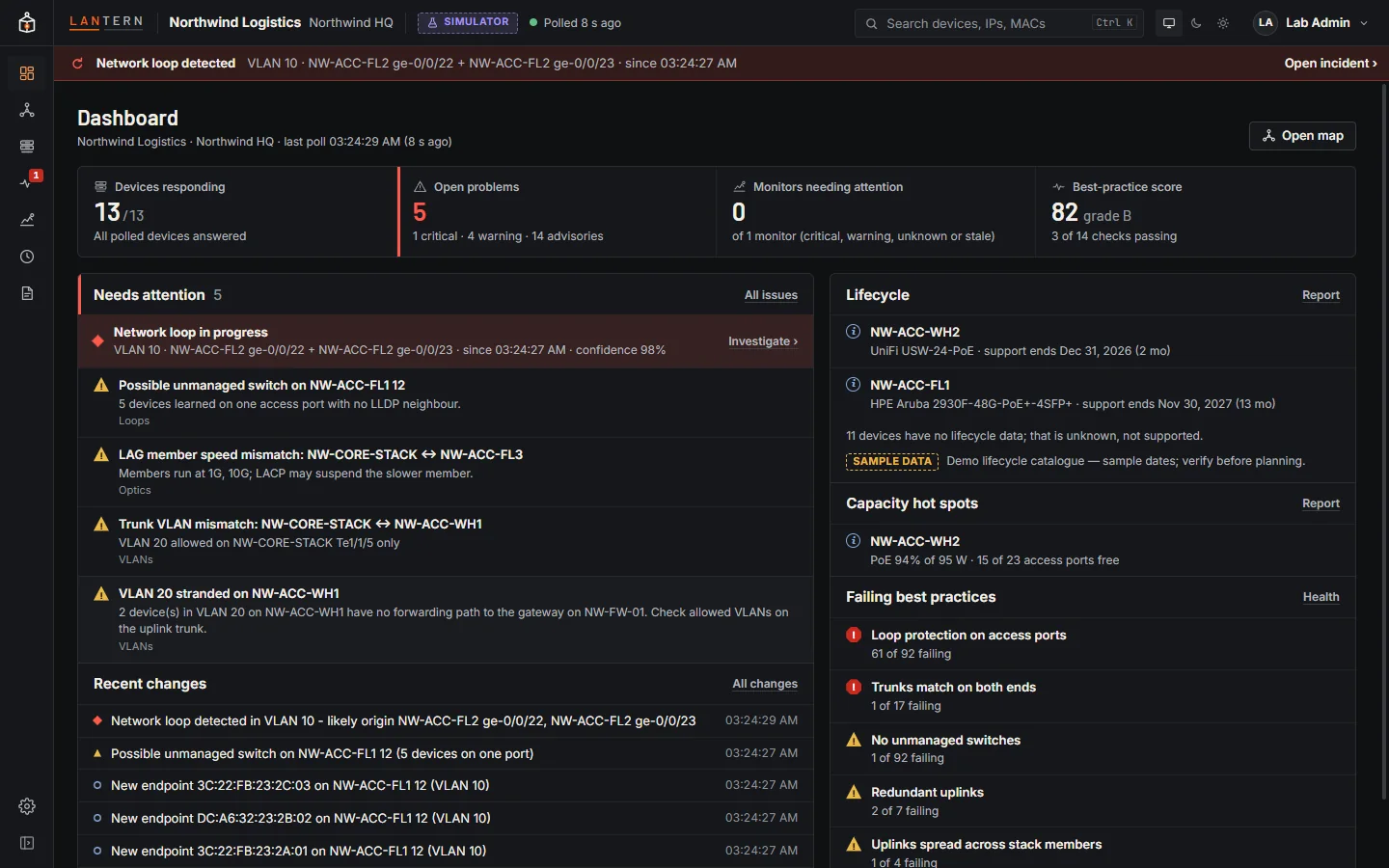Screen dimensions: 1389x868
Task: Open the devices rack icon in sidebar
Action: click(x=27, y=147)
